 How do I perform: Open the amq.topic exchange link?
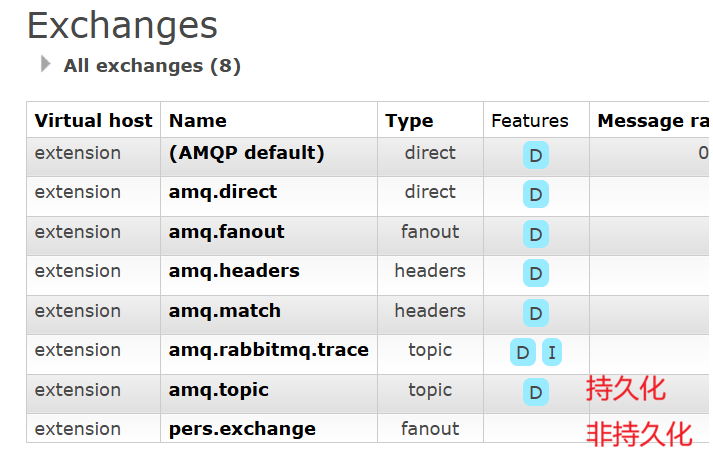point(219,390)
